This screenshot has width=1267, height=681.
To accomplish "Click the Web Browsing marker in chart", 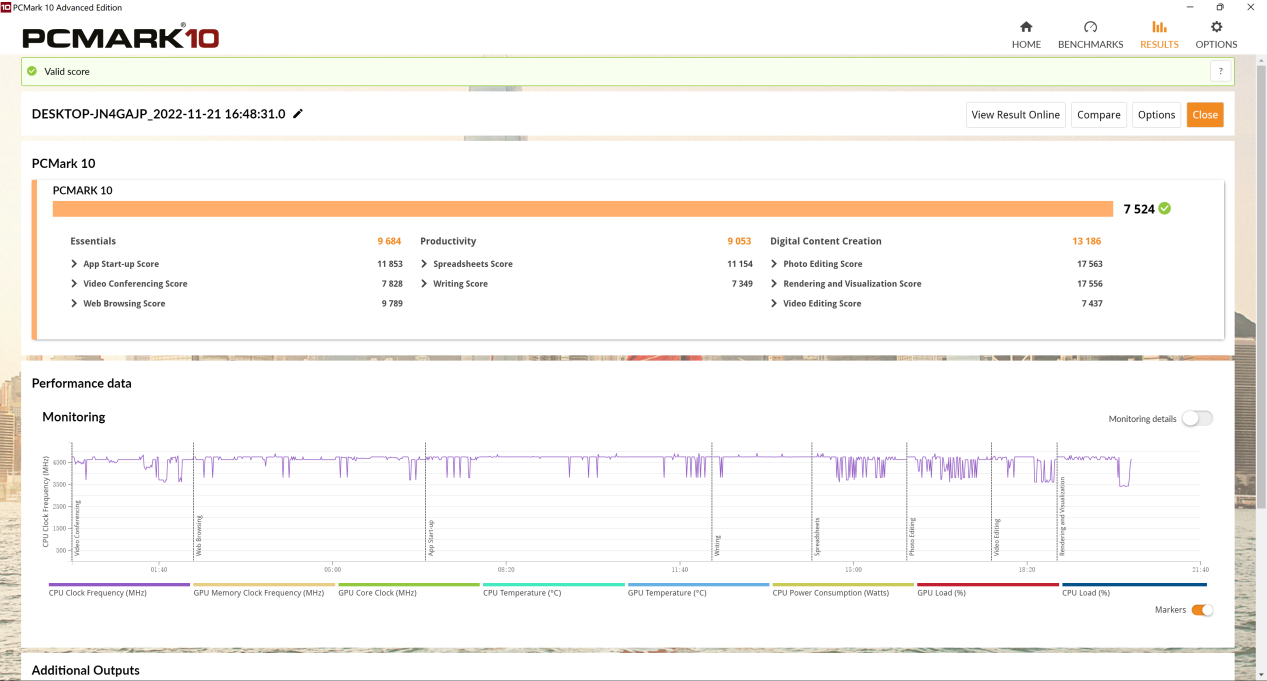I will coord(198,536).
